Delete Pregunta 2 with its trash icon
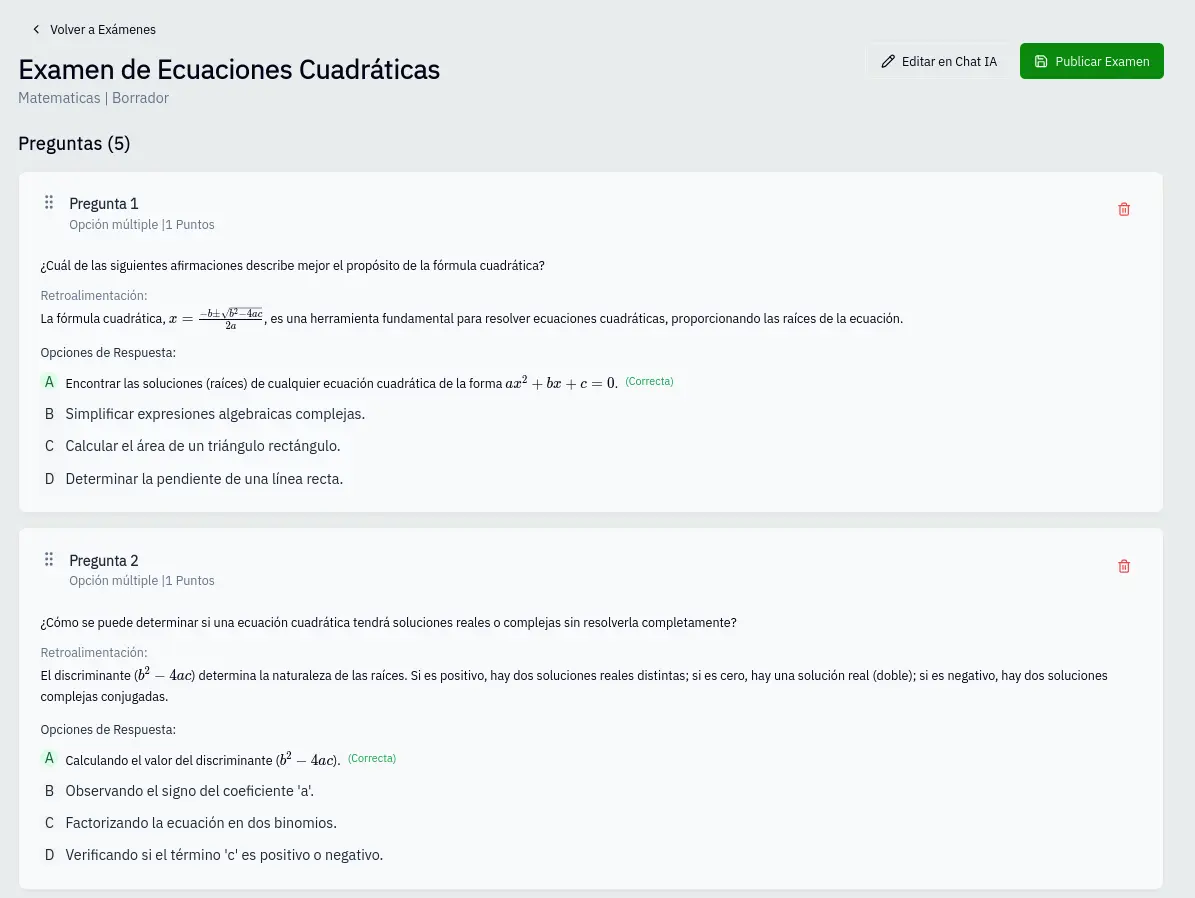 click(1124, 566)
